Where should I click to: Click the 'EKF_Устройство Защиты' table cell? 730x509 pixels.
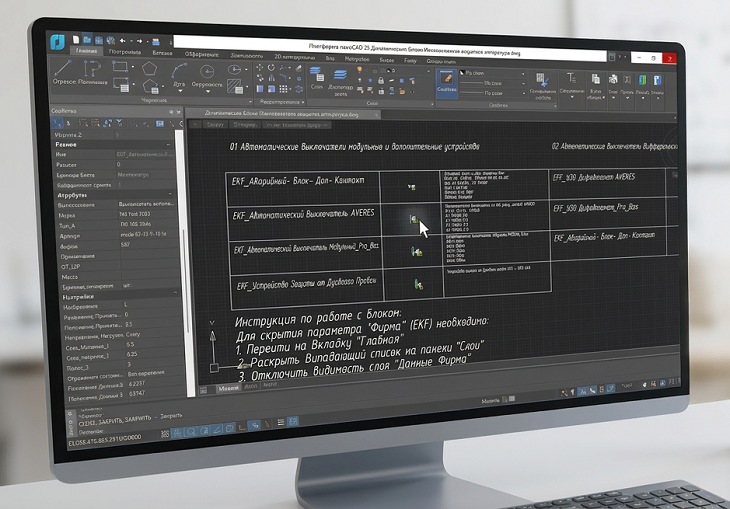pos(306,284)
